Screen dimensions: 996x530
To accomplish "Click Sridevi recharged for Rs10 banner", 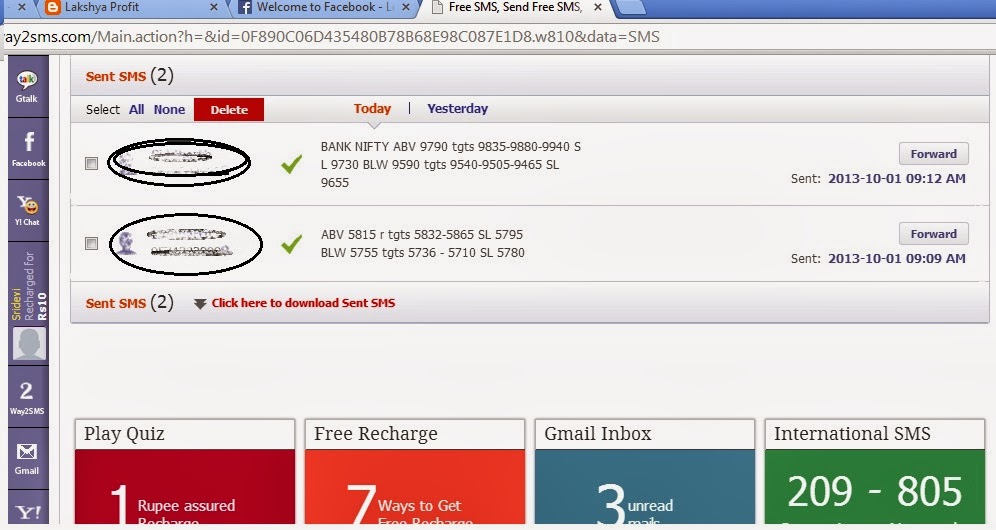I will (29, 287).
